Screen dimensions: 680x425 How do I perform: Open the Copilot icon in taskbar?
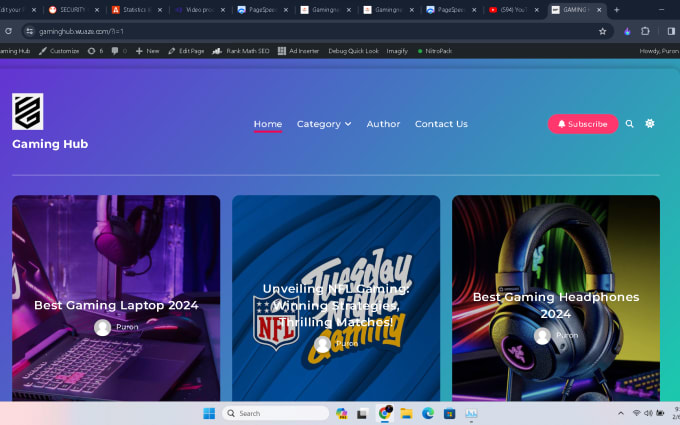pos(341,413)
